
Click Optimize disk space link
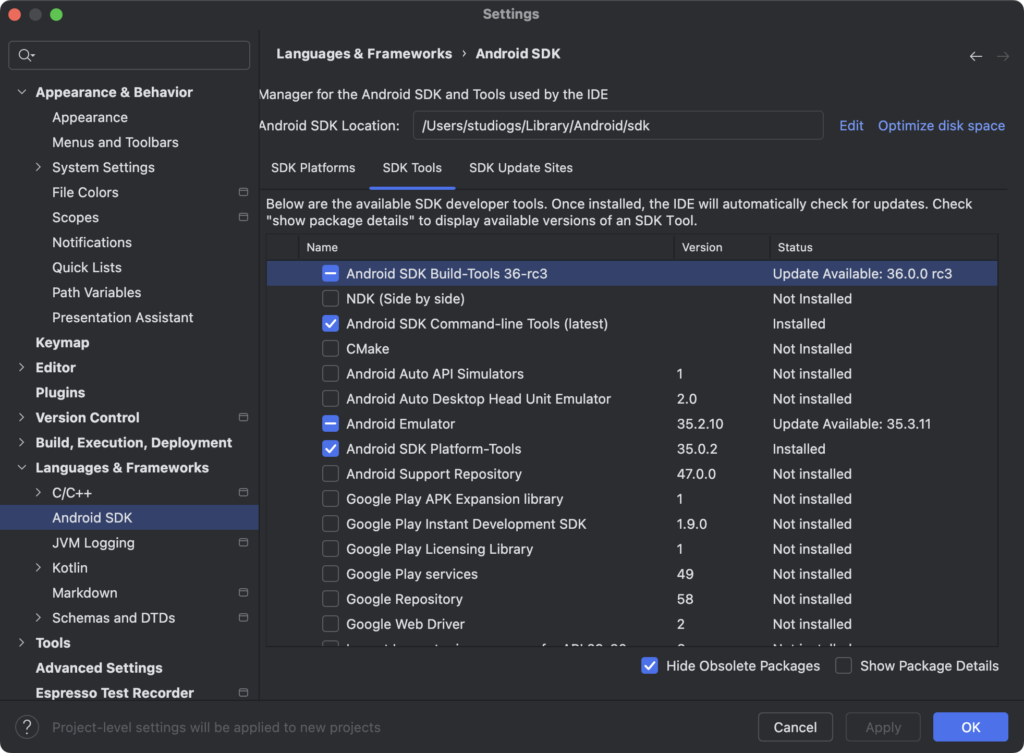tap(941, 125)
